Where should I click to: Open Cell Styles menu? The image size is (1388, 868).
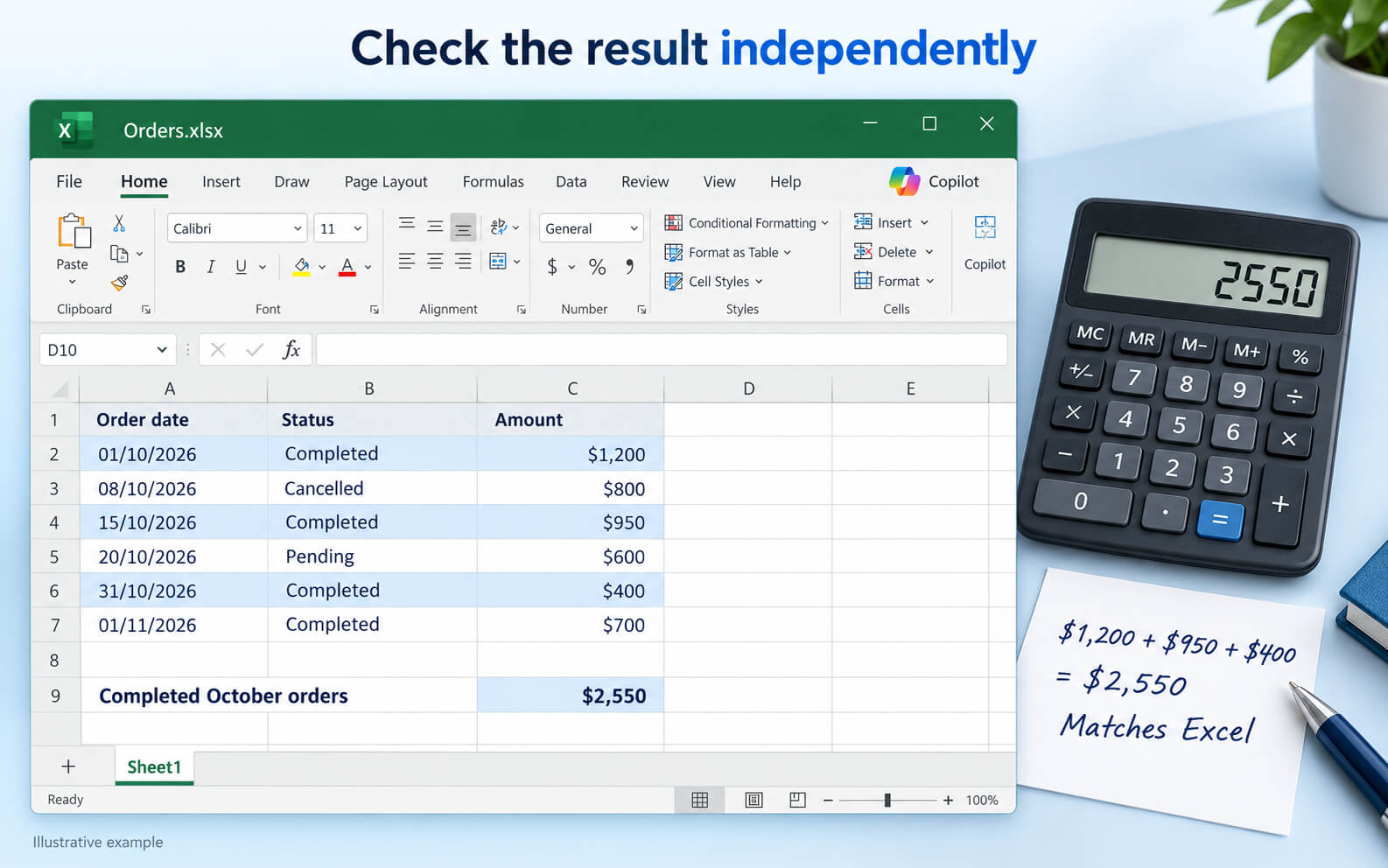[714, 282]
